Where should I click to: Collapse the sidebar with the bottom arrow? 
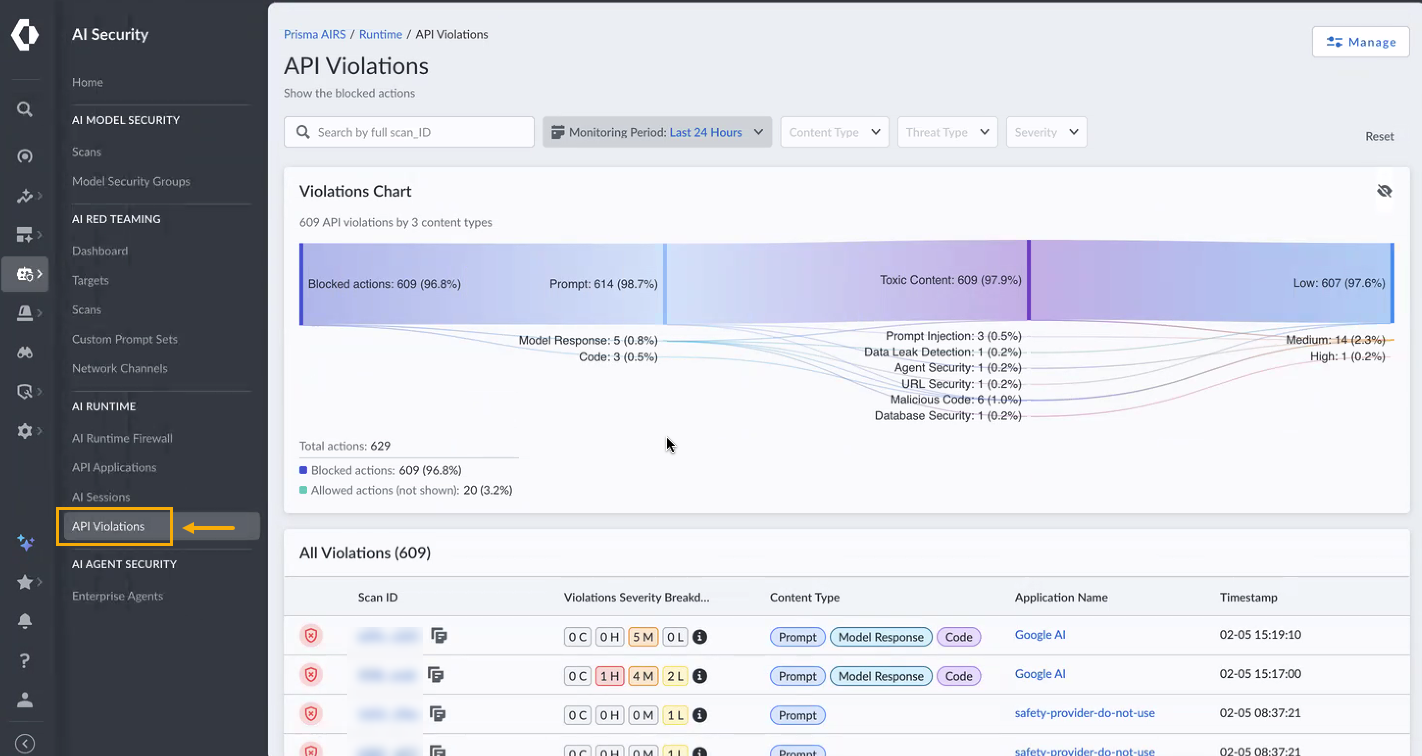point(25,743)
